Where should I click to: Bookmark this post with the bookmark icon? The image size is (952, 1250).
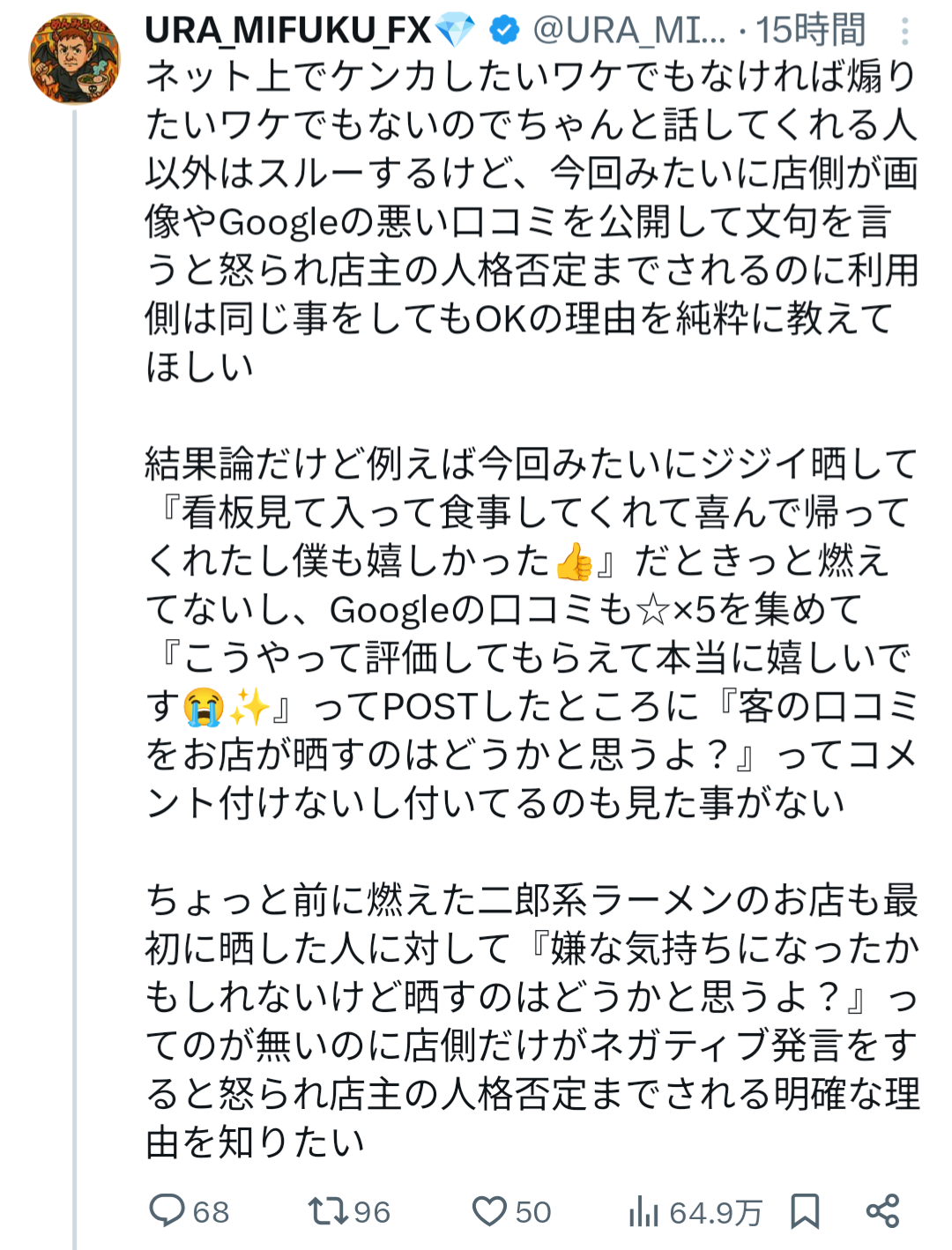(805, 1211)
